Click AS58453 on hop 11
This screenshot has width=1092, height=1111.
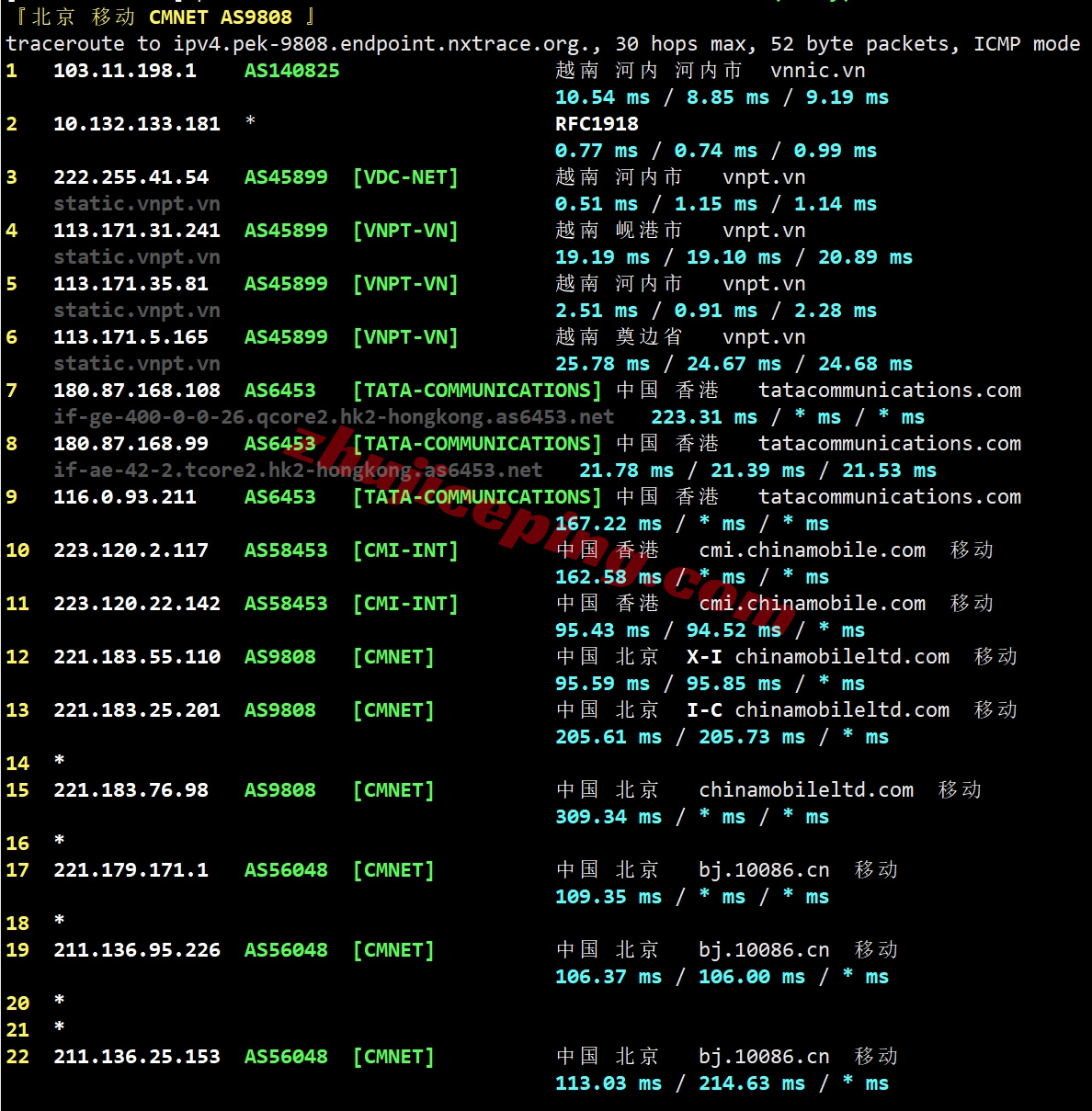[x=286, y=604]
